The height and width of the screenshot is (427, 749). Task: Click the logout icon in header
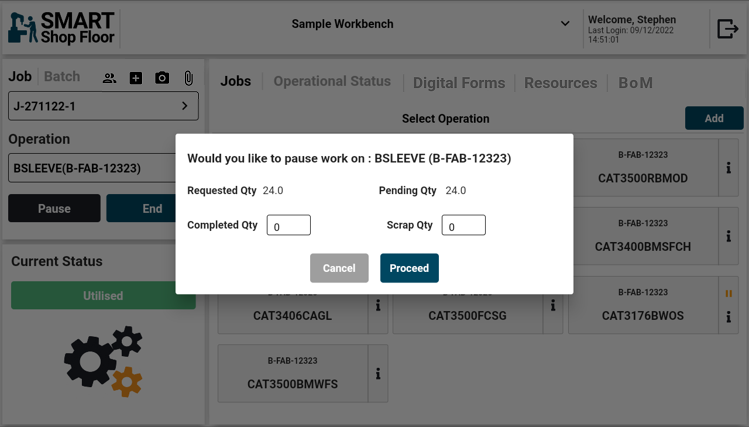(x=727, y=28)
